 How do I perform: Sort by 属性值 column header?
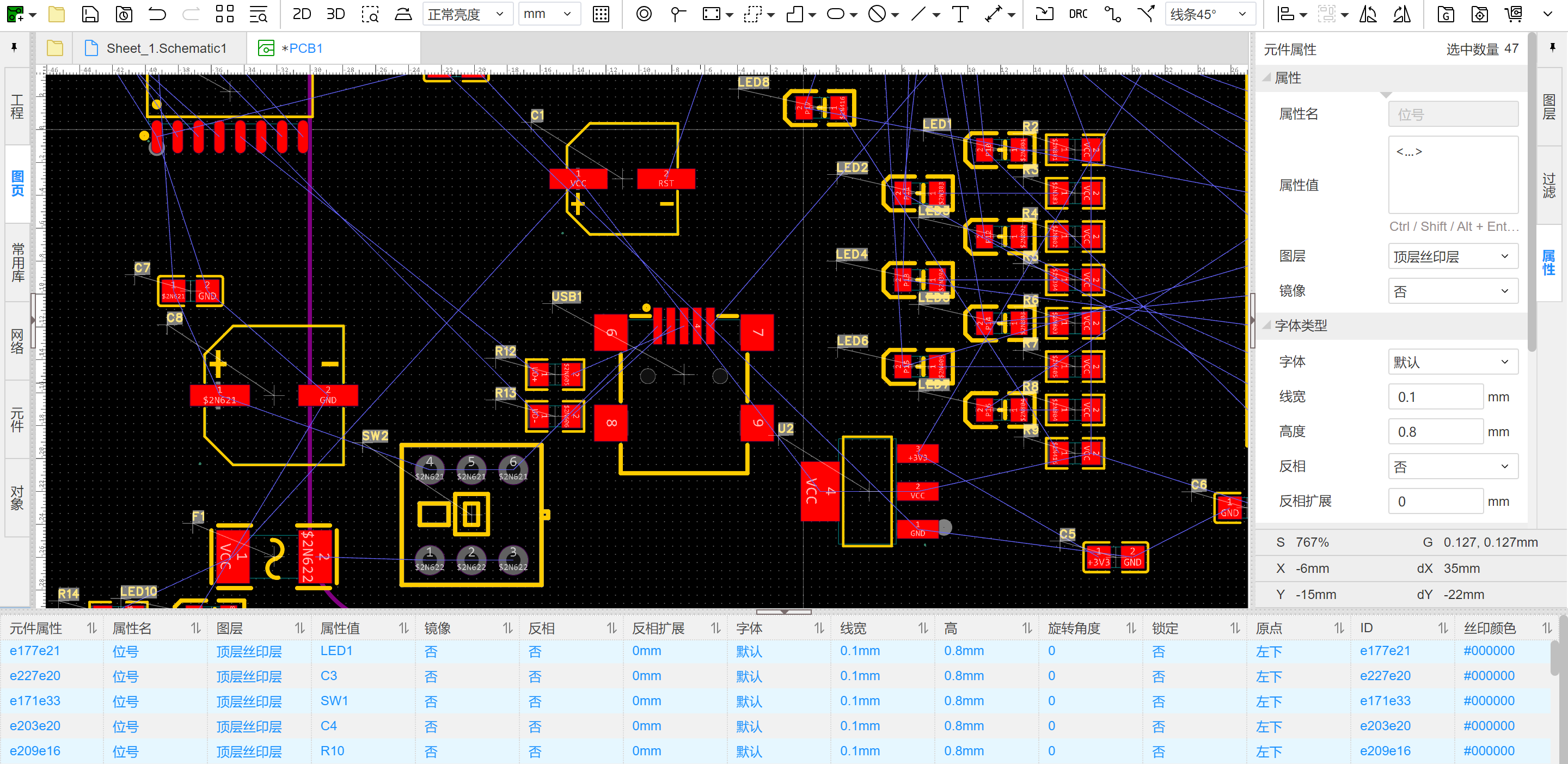[x=363, y=628]
